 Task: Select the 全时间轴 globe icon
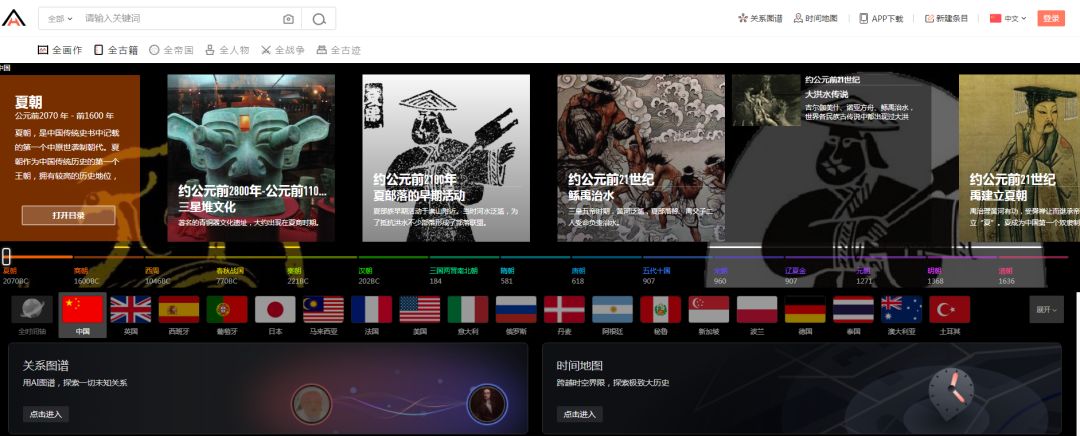(x=33, y=310)
